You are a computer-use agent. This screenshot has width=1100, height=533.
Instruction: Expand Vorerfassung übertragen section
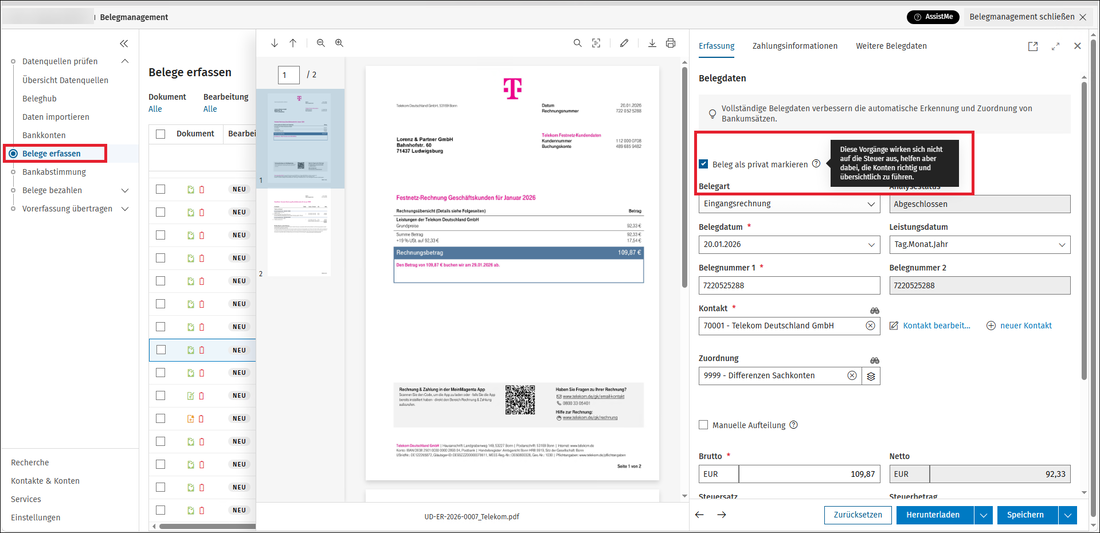click(x=125, y=208)
